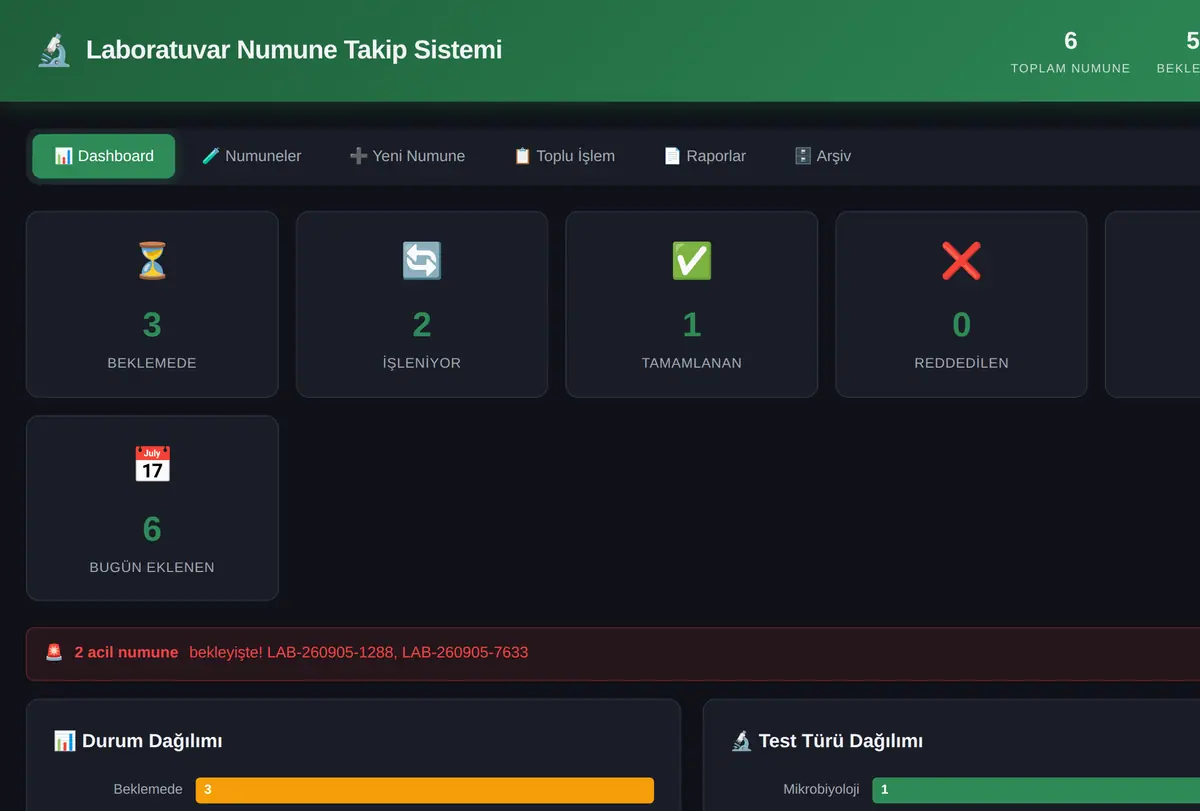Click the Durum Dağılımı heading
This screenshot has height=811, width=1200.
tap(152, 741)
